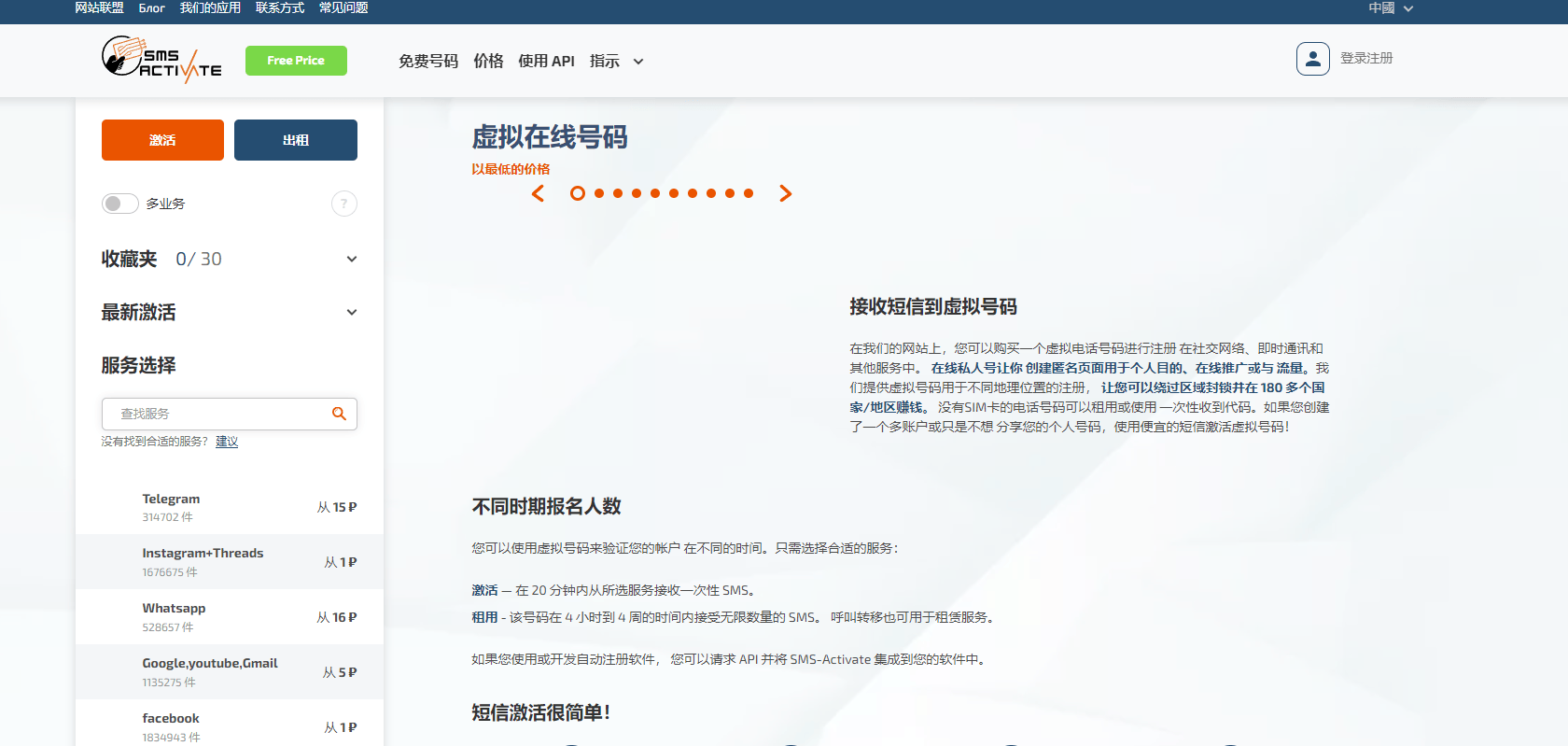The height and width of the screenshot is (746, 1568).
Task: Expand the 最新激活 recent activations section
Action: (x=351, y=313)
